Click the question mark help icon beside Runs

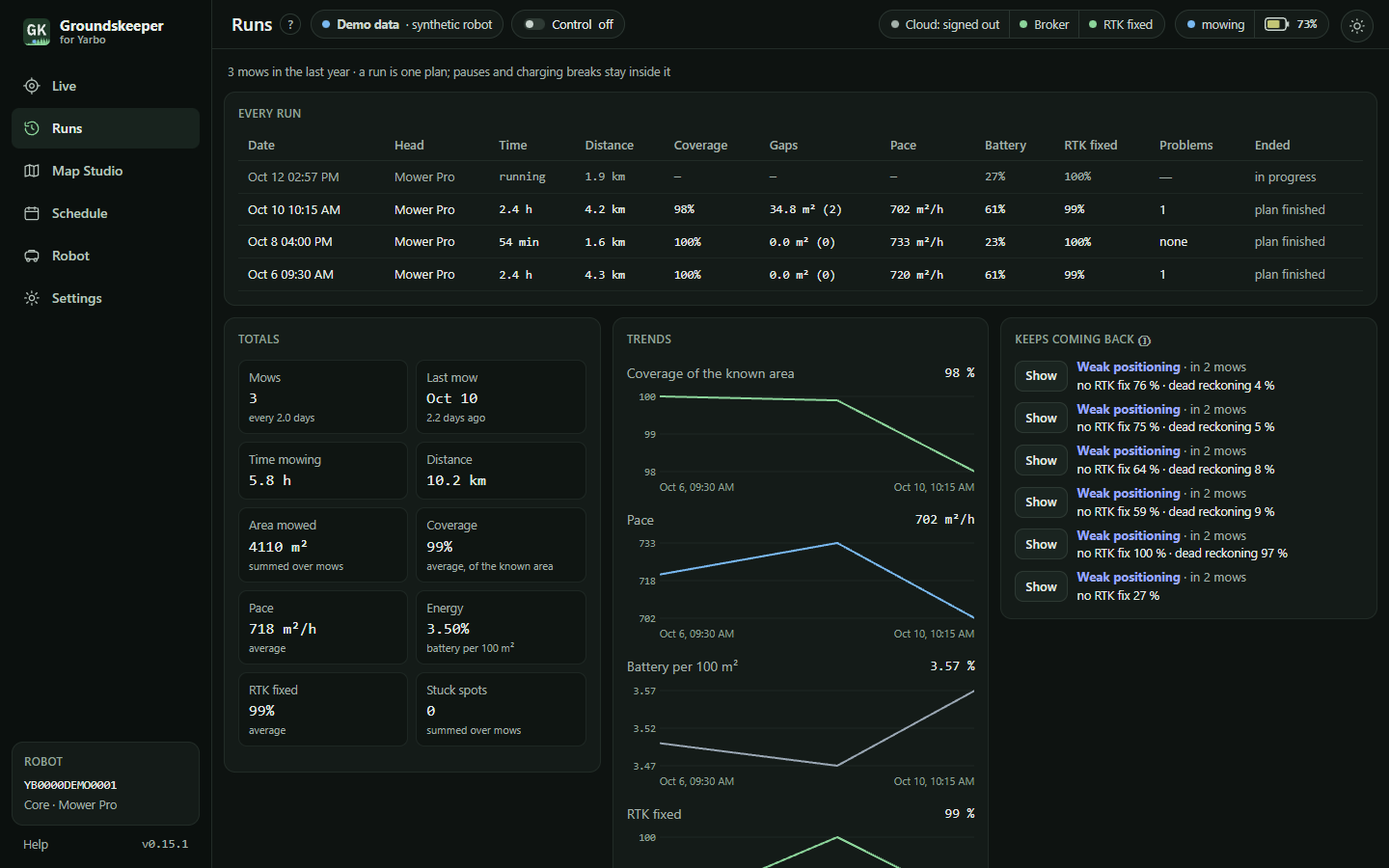point(290,25)
